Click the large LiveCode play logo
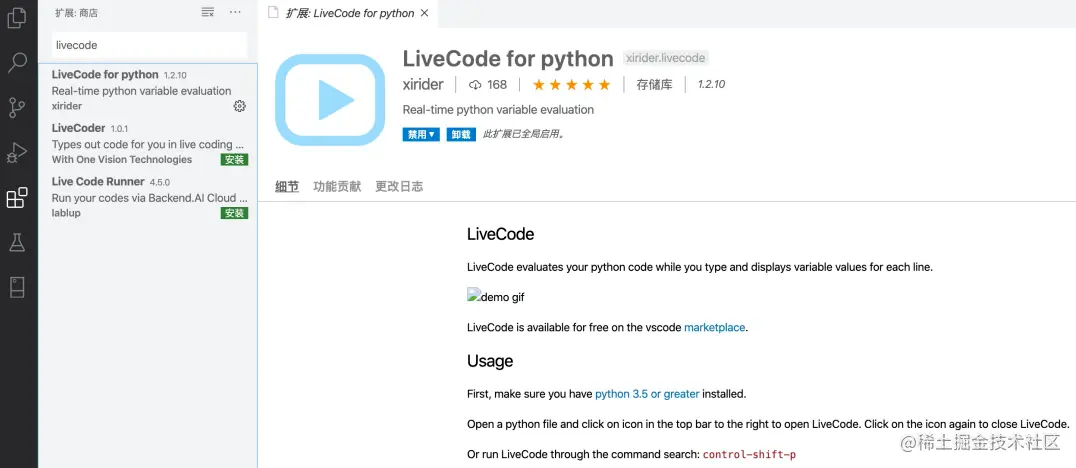This screenshot has width=1076, height=468. coord(330,100)
